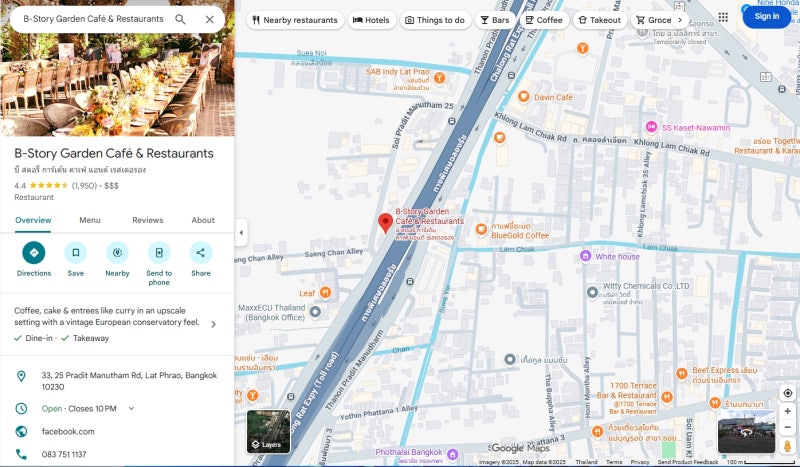Click the Coffee filter chip
Screen dimensions: 800x467
point(544,20)
